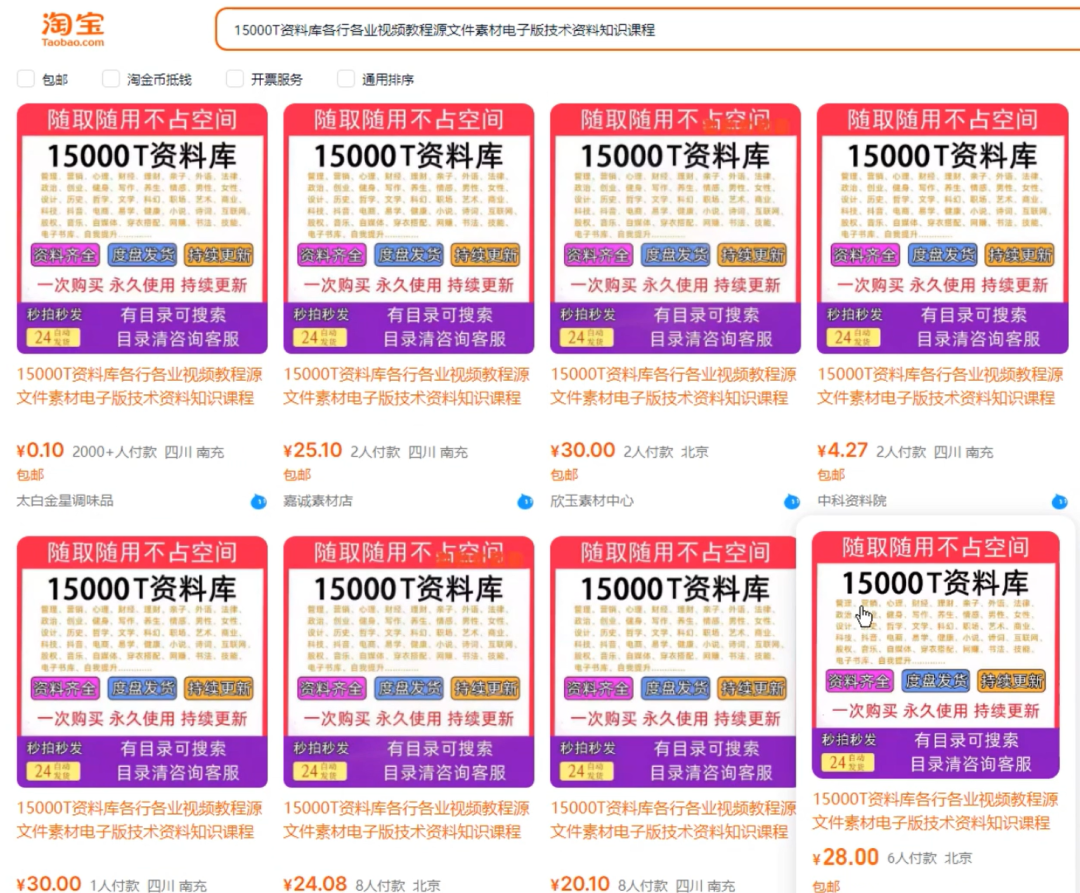The image size is (1080, 893).
Task: Click Wangwang chat icon for 太白金星调味品
Action: pos(258,501)
